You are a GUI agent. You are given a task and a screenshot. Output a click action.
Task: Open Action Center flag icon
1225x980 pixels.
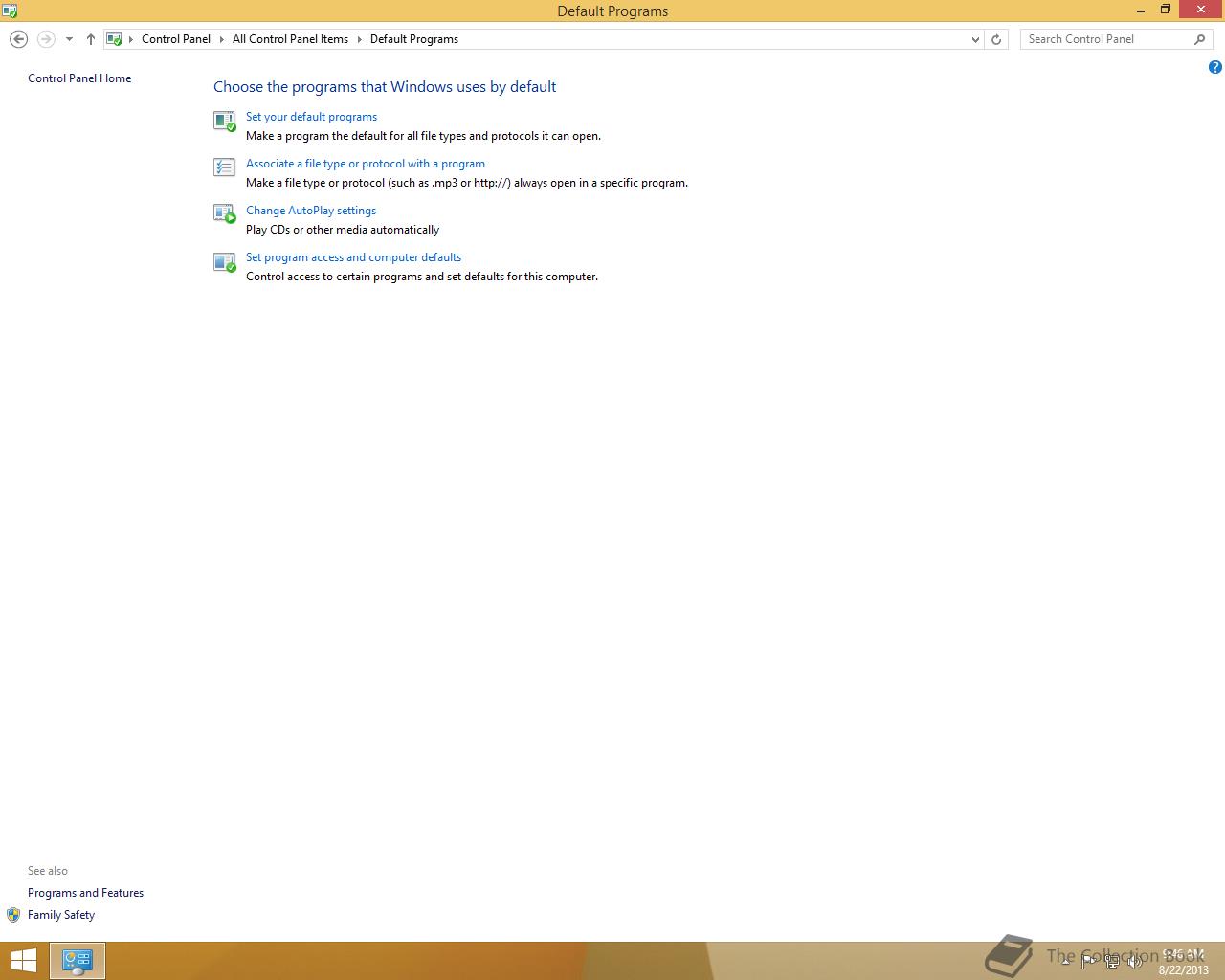pos(1089,961)
